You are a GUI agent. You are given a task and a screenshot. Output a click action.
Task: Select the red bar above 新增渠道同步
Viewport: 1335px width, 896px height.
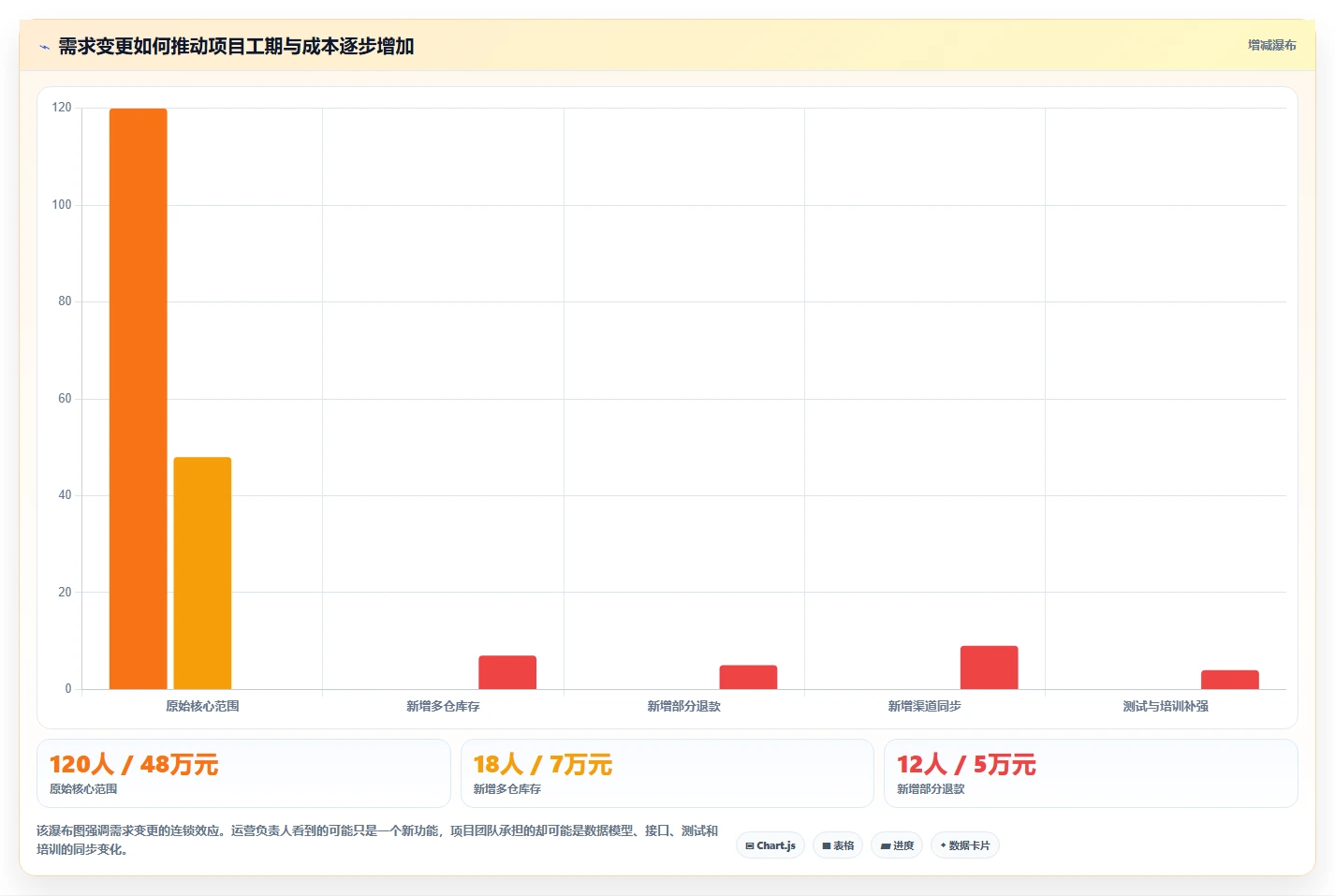(989, 668)
